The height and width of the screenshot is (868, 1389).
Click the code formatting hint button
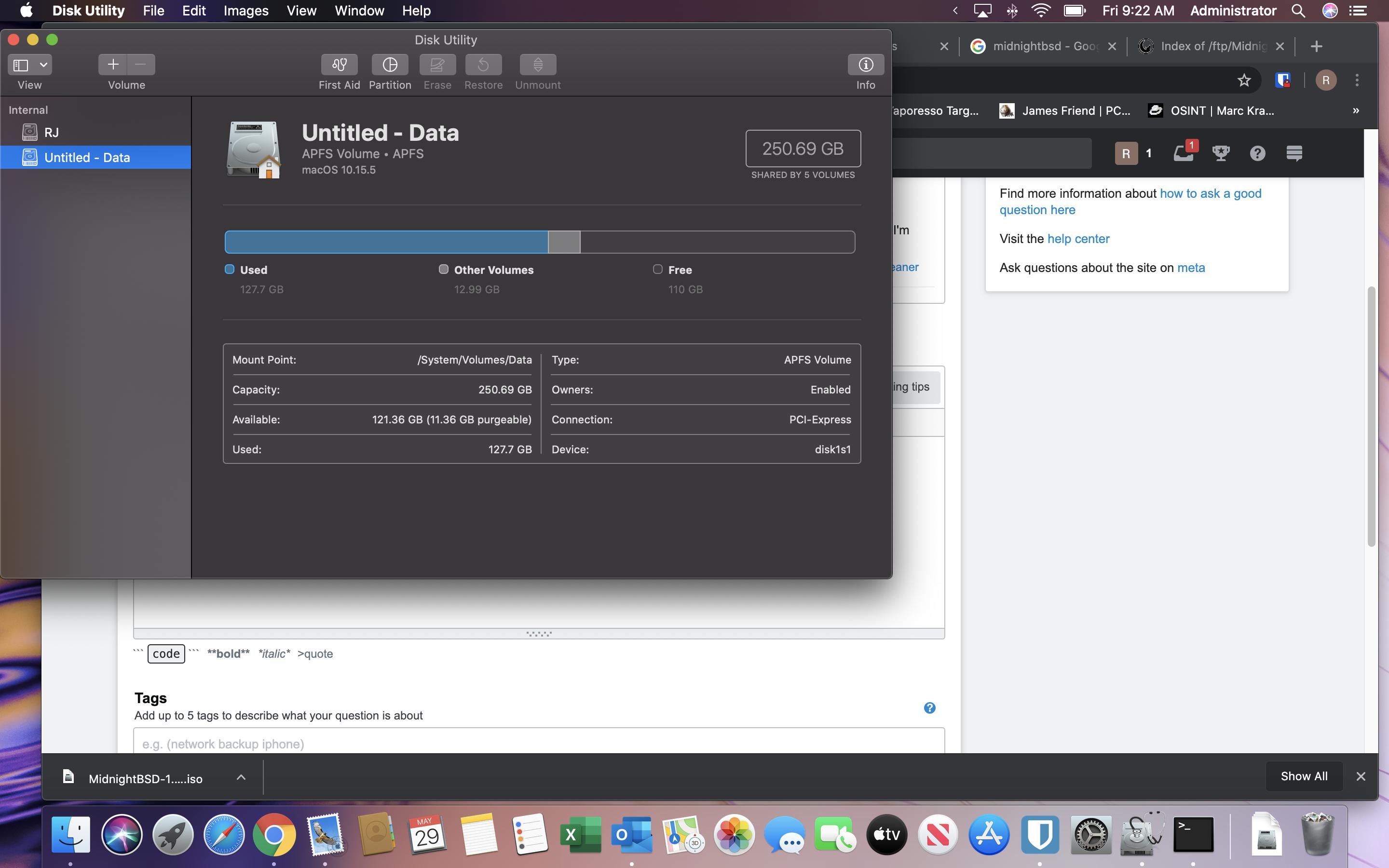tap(166, 653)
